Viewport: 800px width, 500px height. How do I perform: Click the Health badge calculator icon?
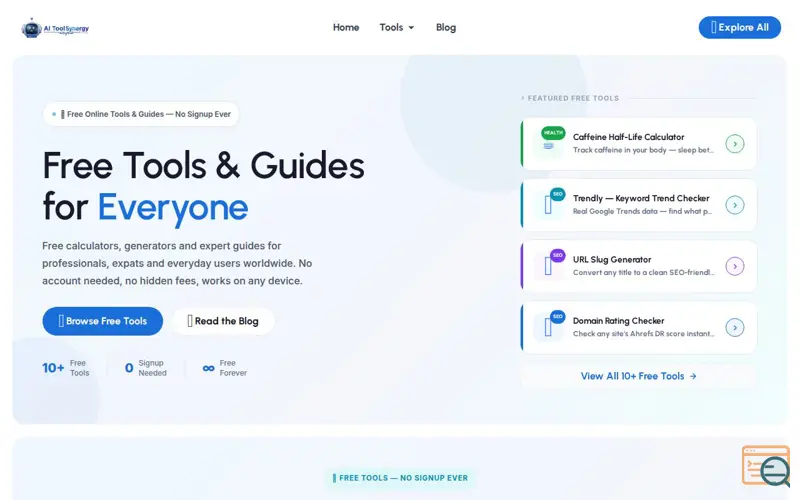pos(548,142)
